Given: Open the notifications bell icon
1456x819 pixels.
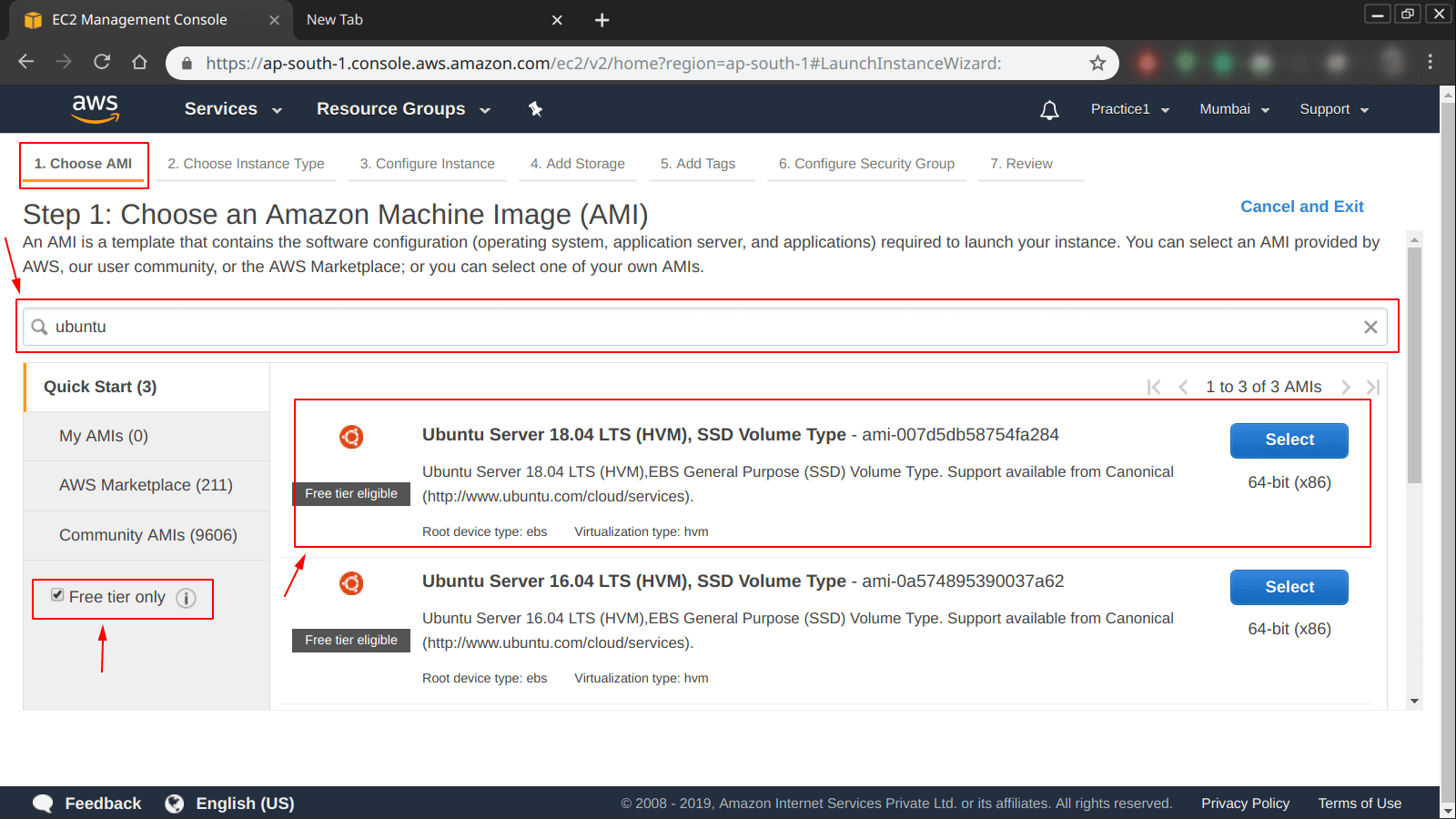Looking at the screenshot, I should [x=1049, y=110].
